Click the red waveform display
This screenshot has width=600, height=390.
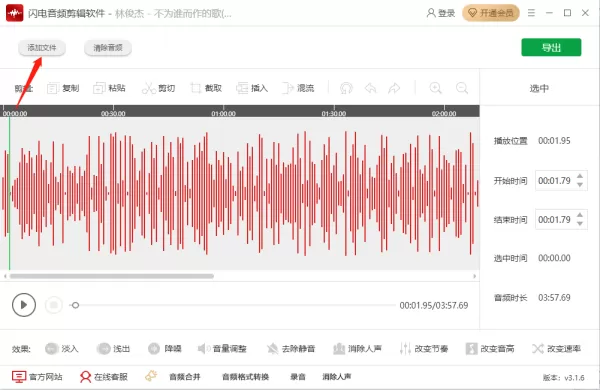(x=240, y=193)
